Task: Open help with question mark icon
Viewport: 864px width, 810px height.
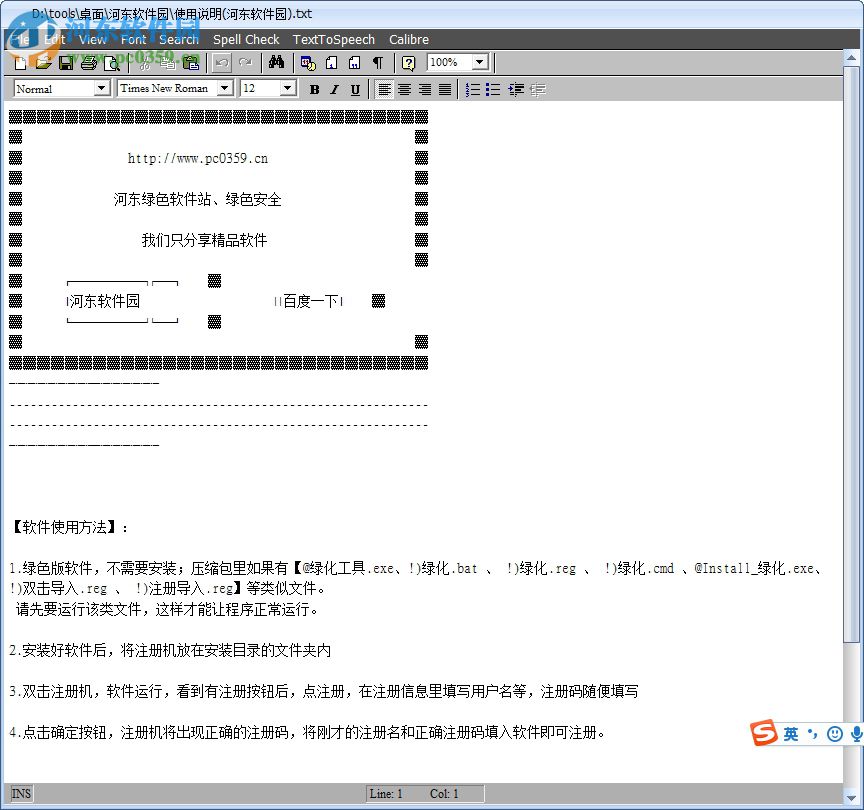Action: tap(408, 63)
